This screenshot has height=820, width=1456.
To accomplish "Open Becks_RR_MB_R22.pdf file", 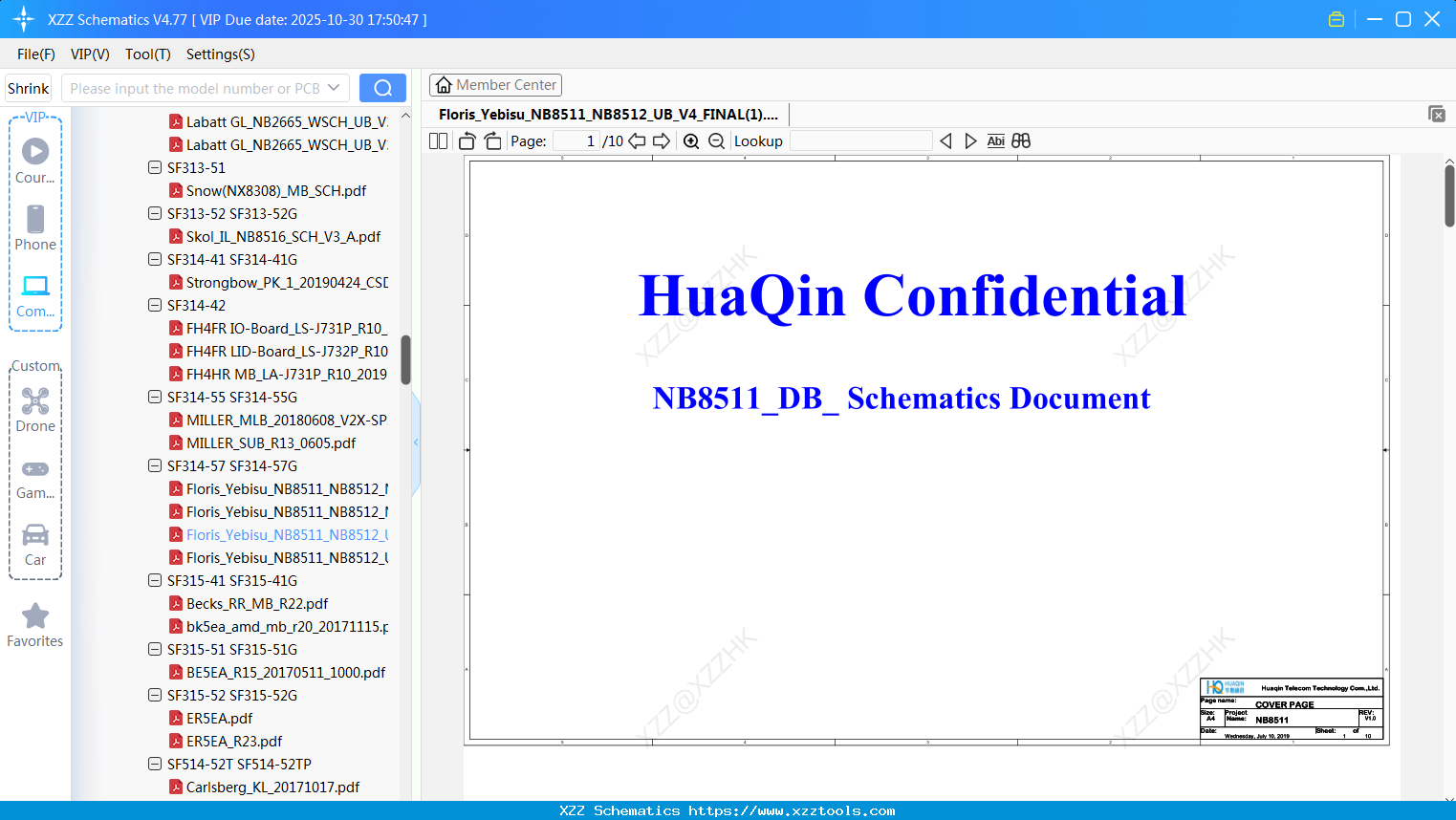I will pos(257,603).
